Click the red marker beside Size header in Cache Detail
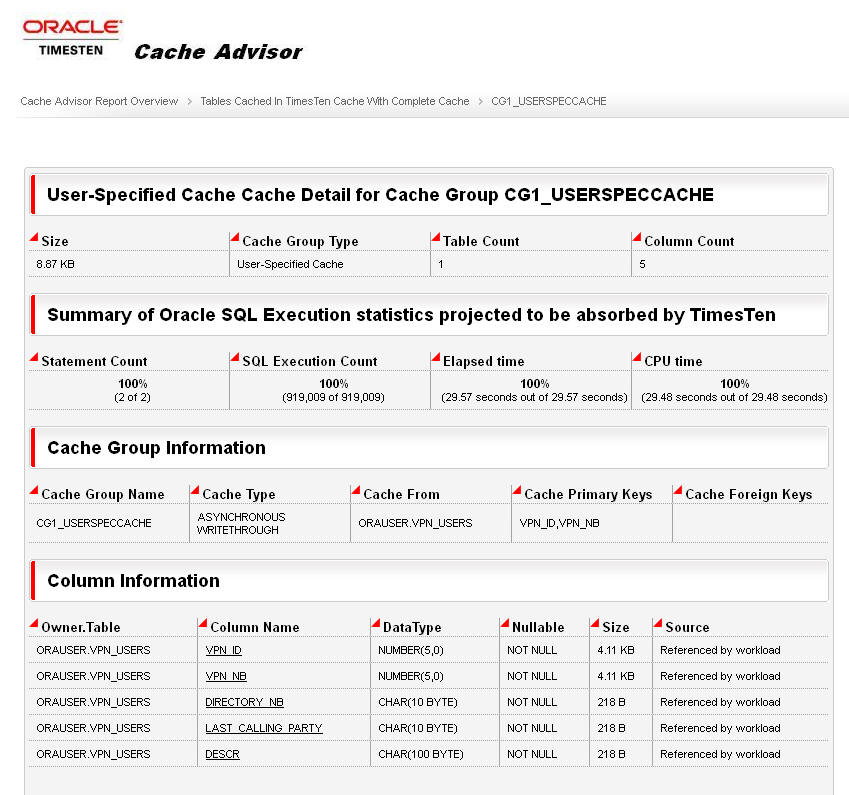 pos(34,237)
